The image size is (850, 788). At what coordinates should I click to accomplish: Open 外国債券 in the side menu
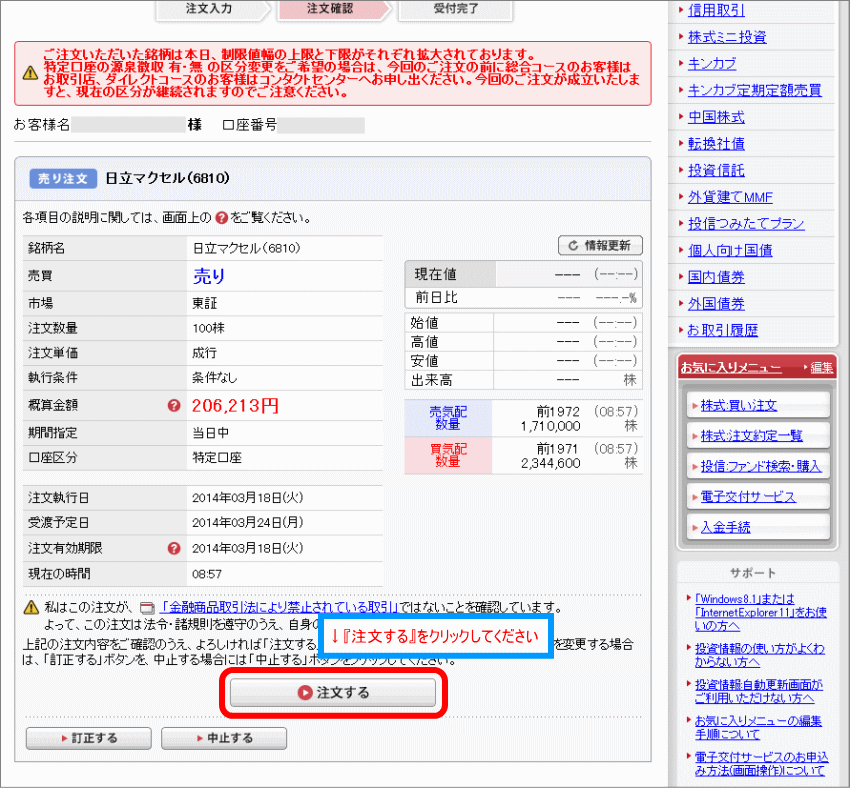[716, 303]
